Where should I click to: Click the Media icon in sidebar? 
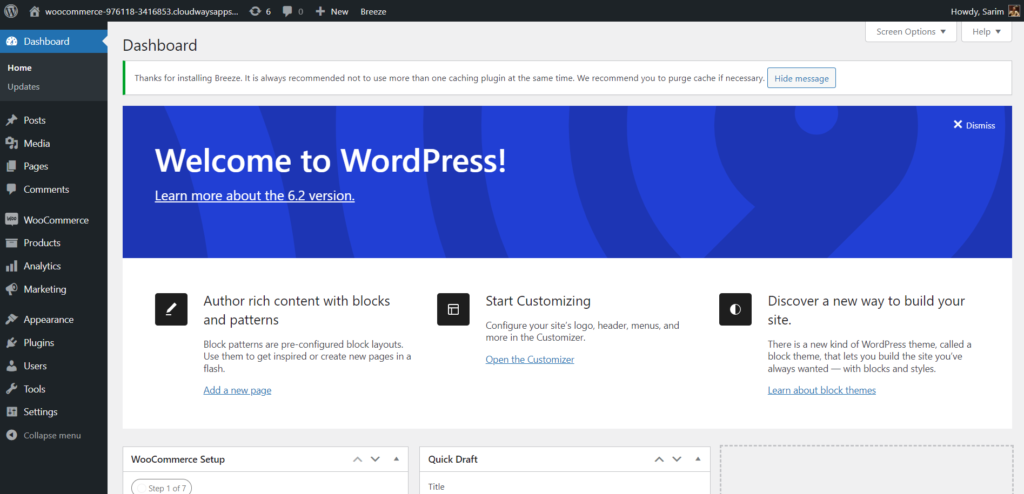point(11,143)
